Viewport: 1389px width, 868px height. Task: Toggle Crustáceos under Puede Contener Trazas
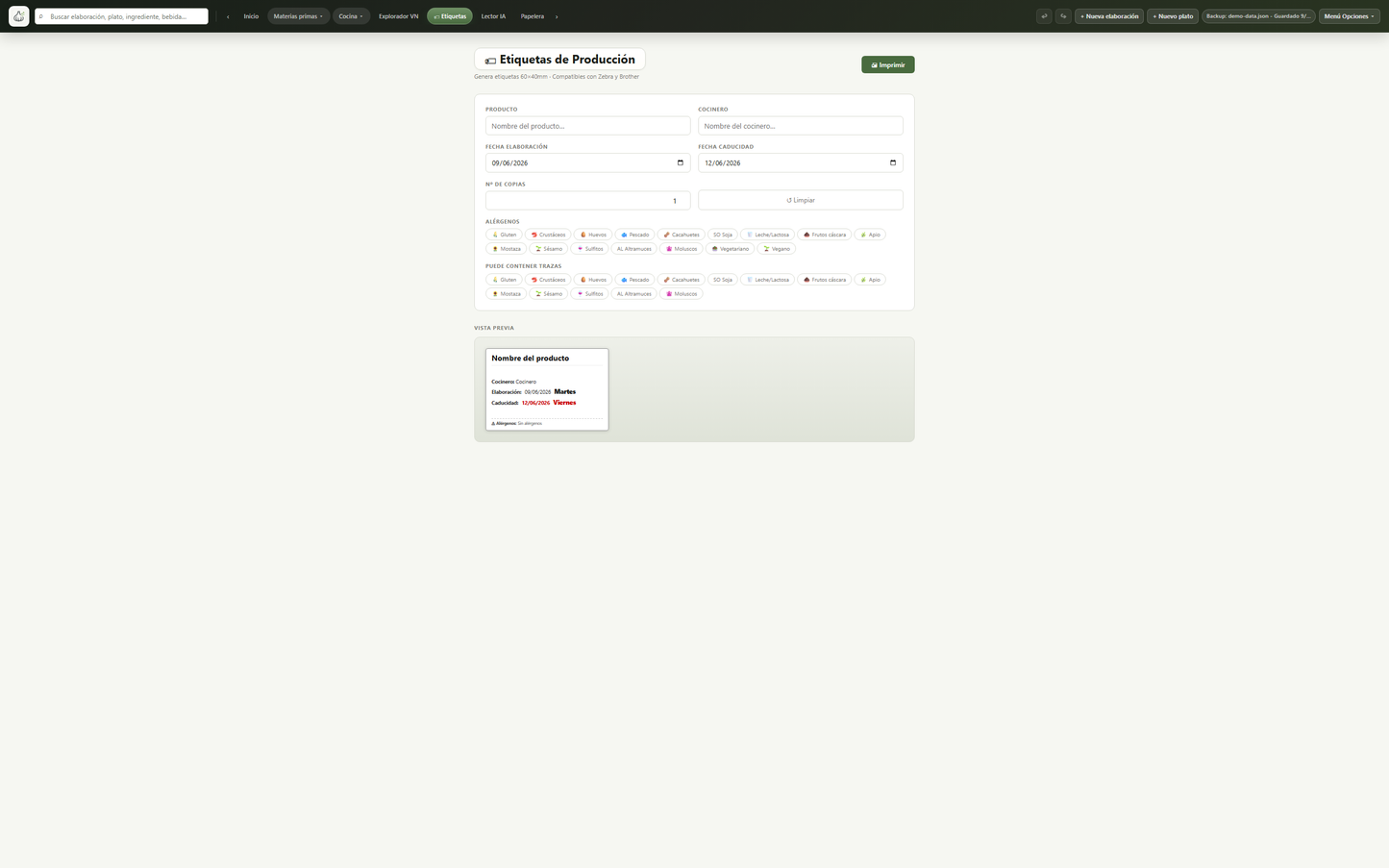[x=548, y=280]
